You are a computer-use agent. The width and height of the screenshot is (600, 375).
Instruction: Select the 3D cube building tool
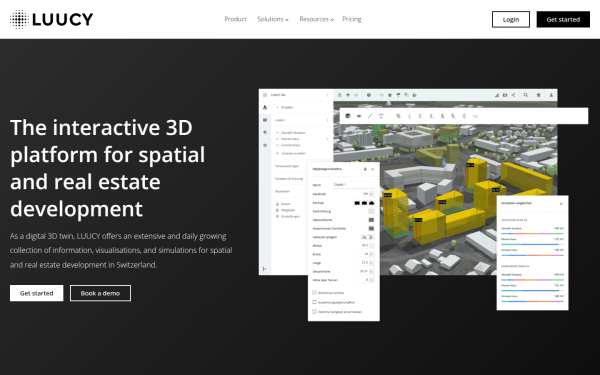click(x=348, y=116)
